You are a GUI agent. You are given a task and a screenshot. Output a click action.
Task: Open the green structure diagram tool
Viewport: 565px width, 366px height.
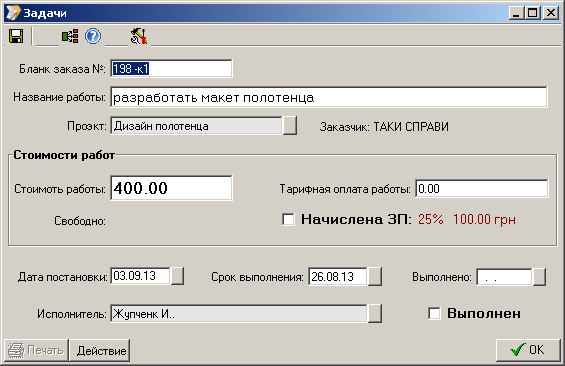click(x=70, y=36)
